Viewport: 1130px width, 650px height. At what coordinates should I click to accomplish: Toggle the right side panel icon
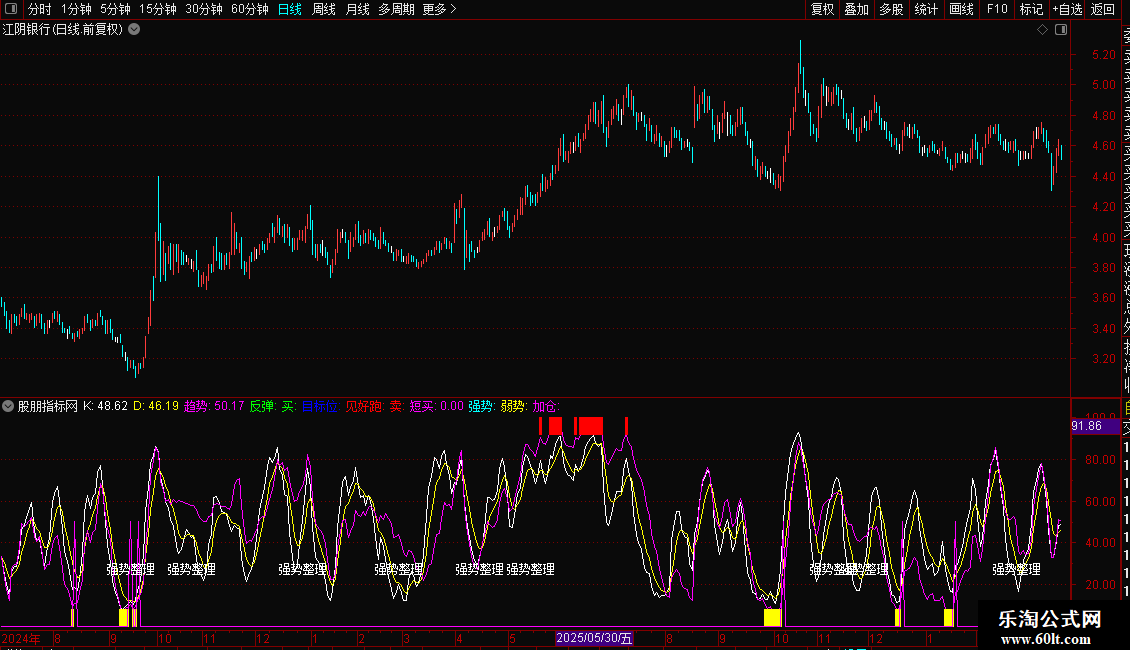[x=1060, y=30]
